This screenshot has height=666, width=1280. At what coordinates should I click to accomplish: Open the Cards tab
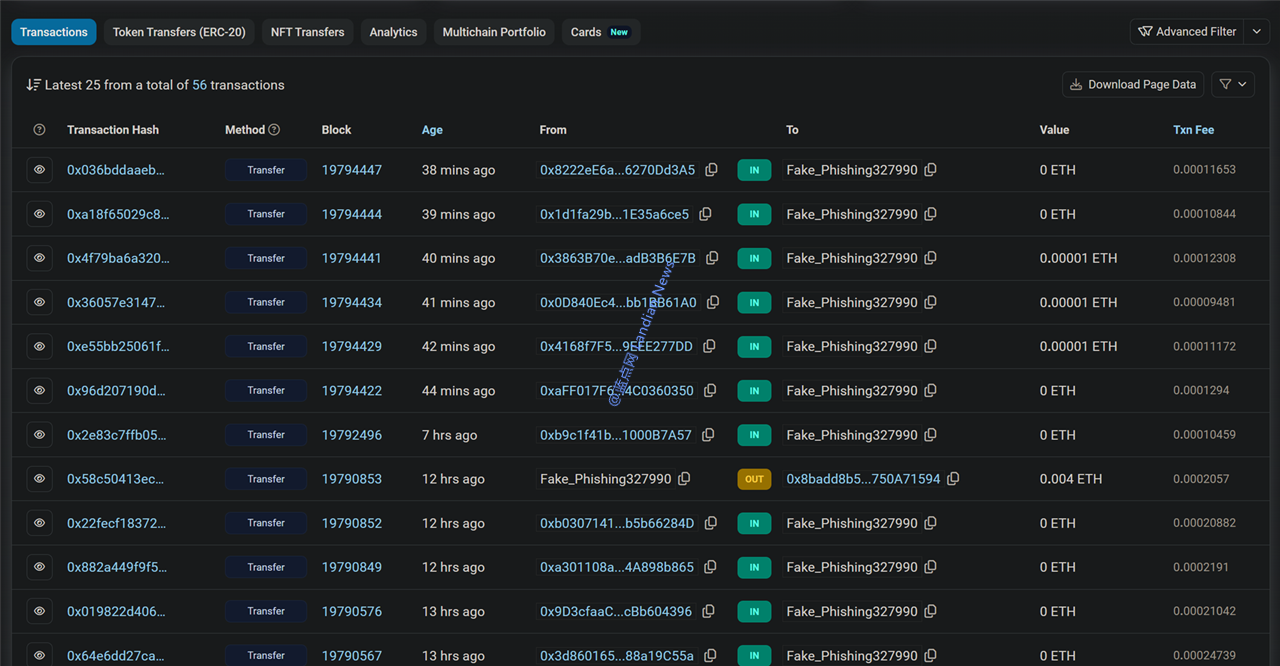point(601,32)
